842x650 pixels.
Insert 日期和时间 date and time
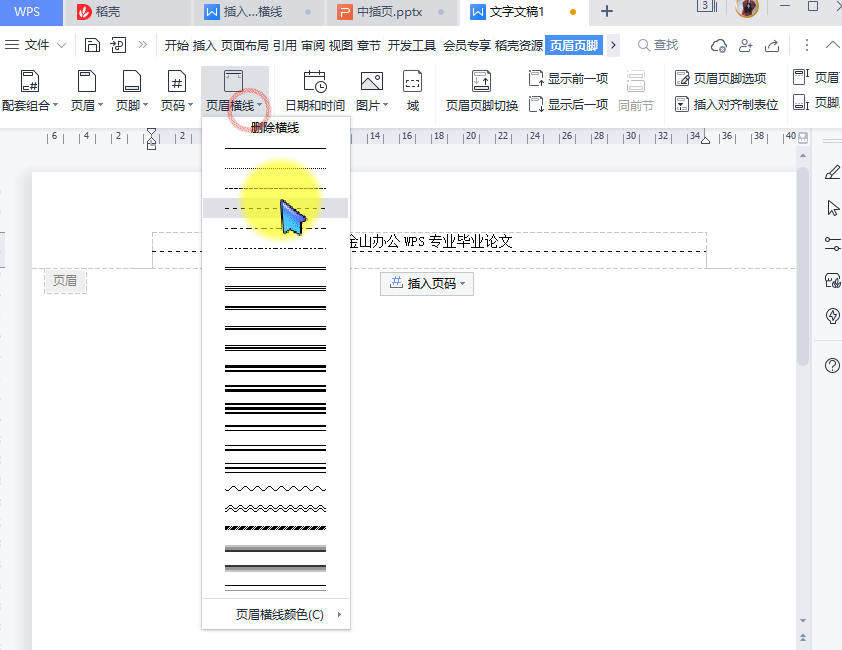[315, 90]
